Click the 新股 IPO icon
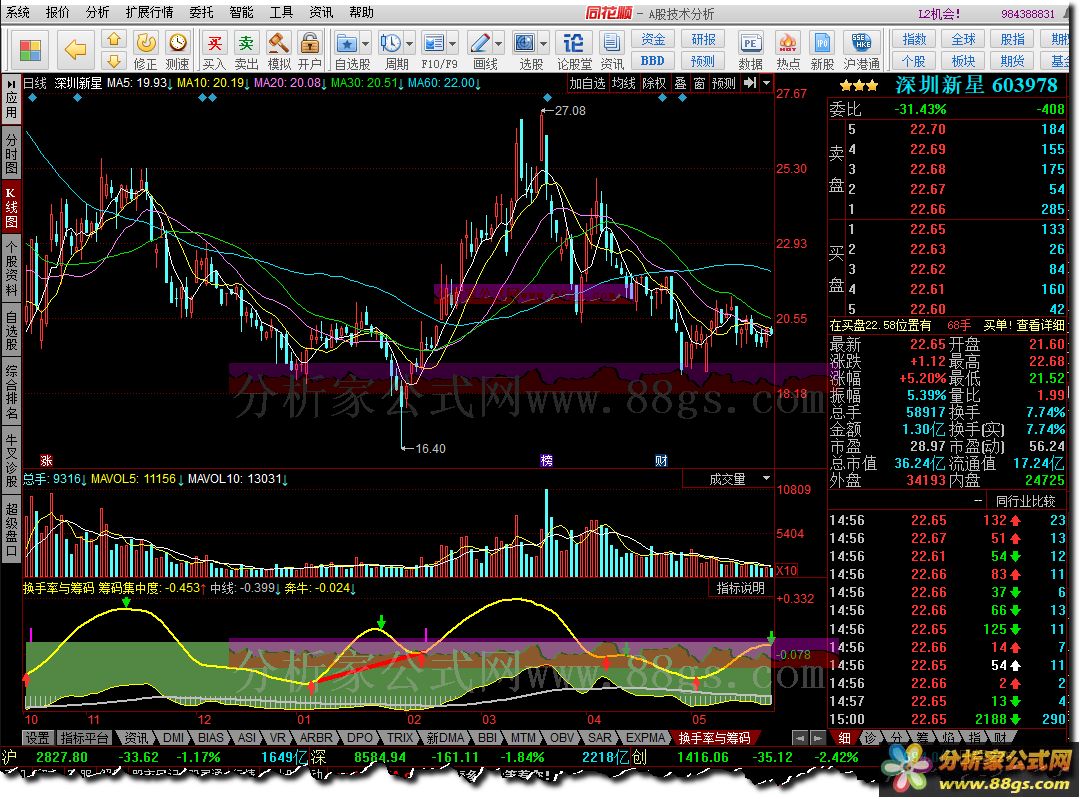The width and height of the screenshot is (1081, 799). [x=822, y=43]
